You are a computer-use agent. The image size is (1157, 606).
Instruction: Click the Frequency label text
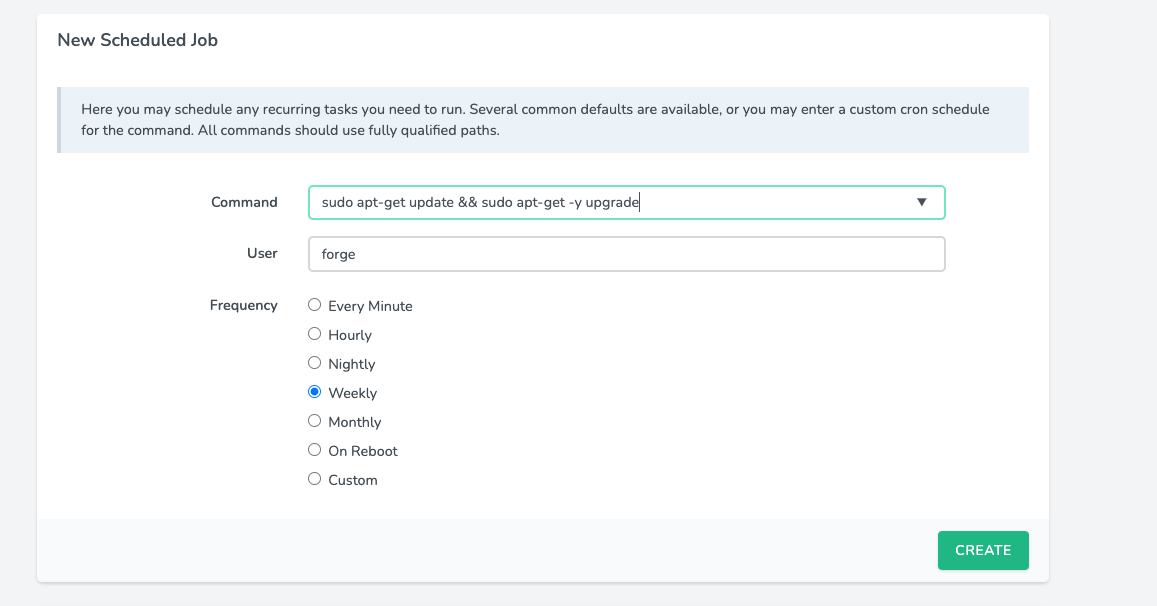[243, 305]
